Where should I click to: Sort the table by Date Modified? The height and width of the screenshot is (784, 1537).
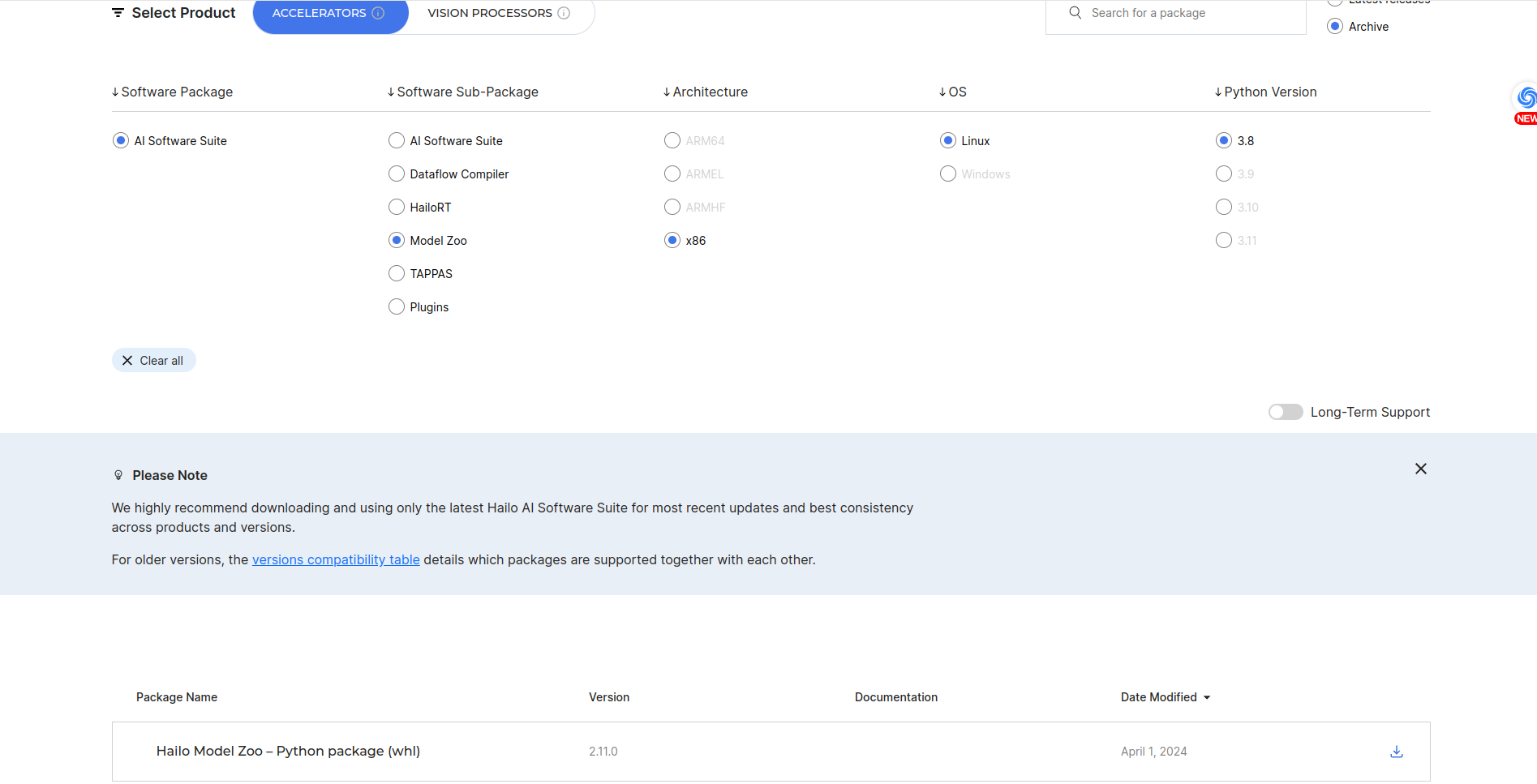[x=1166, y=697]
